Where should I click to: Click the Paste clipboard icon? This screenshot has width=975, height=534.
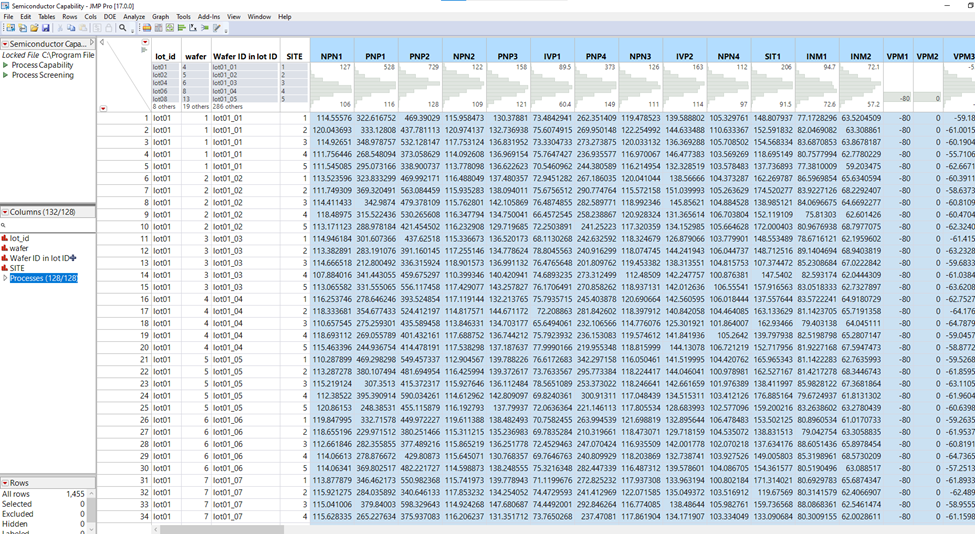[83, 28]
